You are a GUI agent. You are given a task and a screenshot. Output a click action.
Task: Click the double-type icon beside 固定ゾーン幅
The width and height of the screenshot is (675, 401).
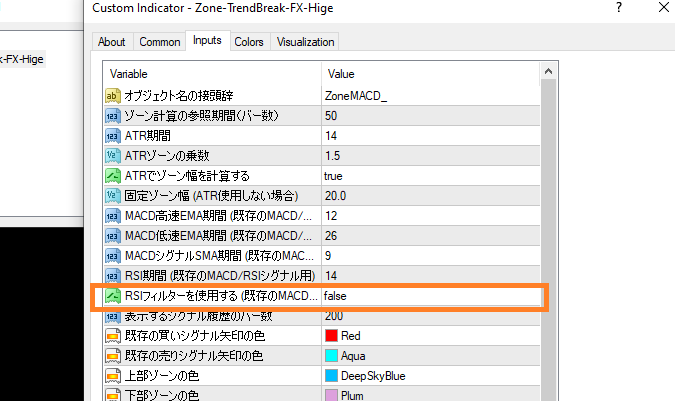click(x=113, y=196)
